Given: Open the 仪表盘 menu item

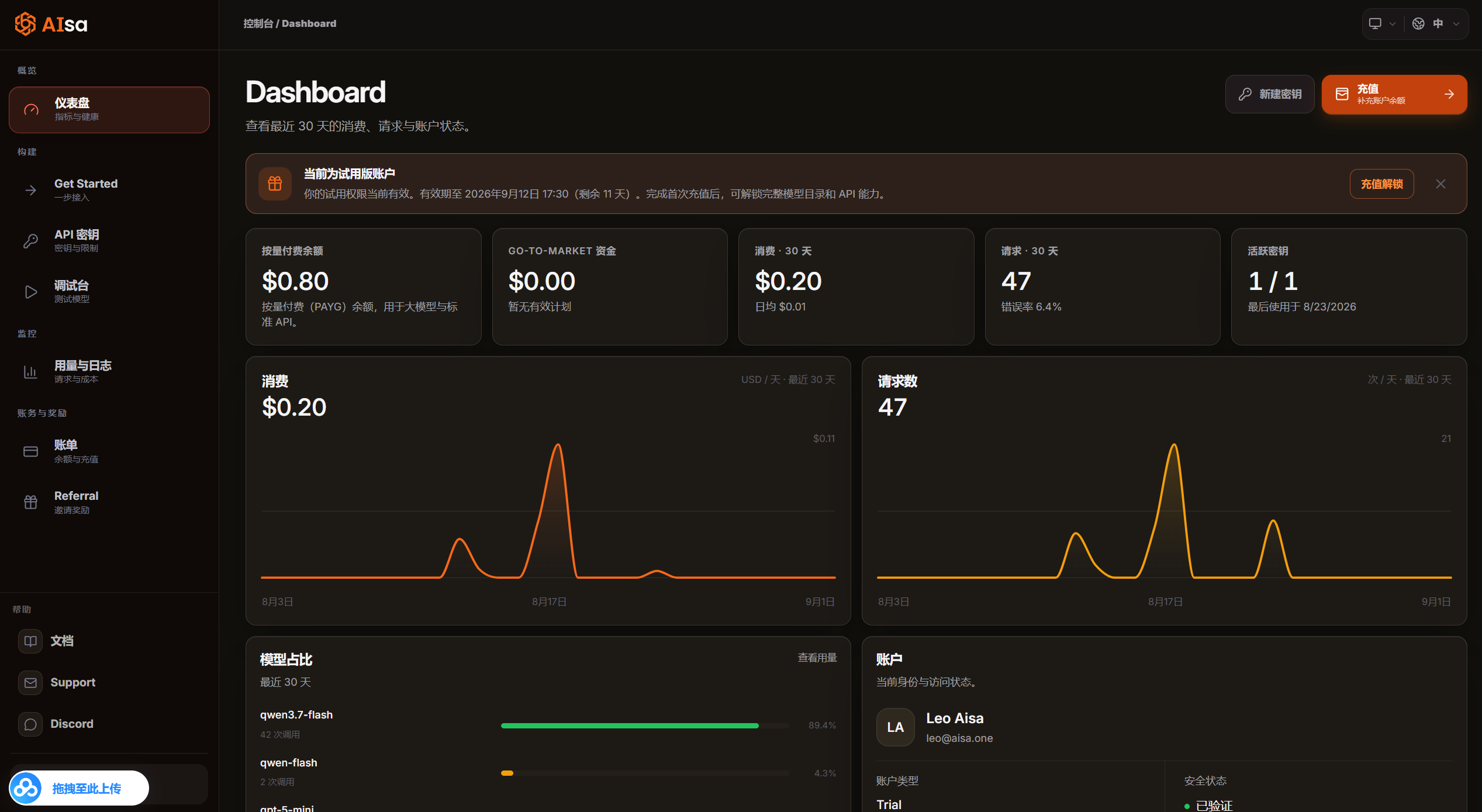Looking at the screenshot, I should (109, 110).
